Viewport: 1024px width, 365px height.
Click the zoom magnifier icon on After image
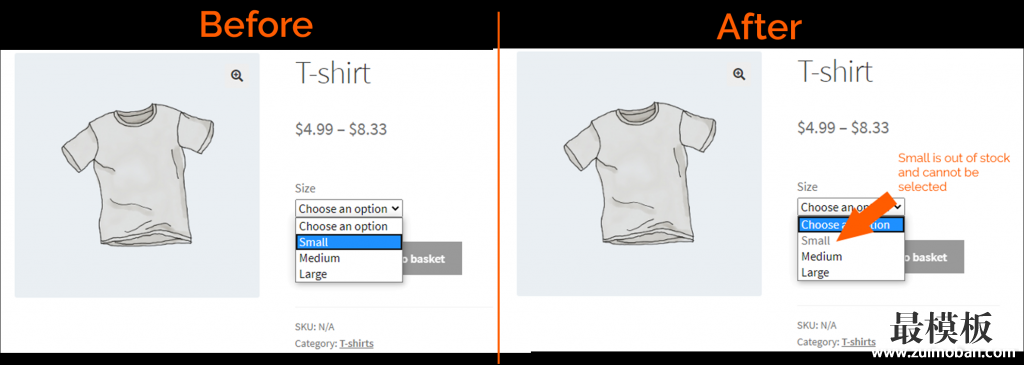pos(739,74)
